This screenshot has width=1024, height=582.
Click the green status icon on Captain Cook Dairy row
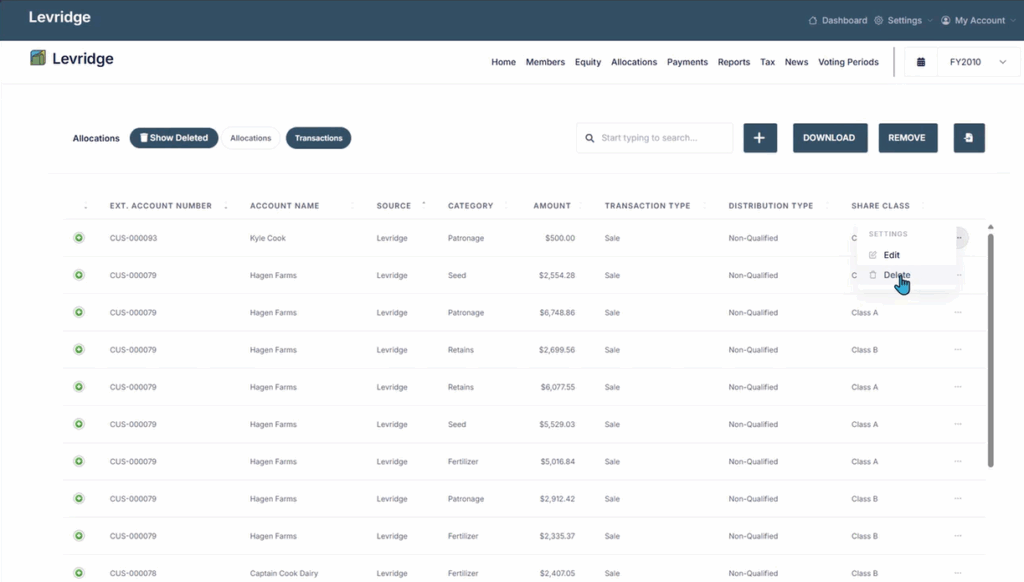pyautogui.click(x=78, y=573)
